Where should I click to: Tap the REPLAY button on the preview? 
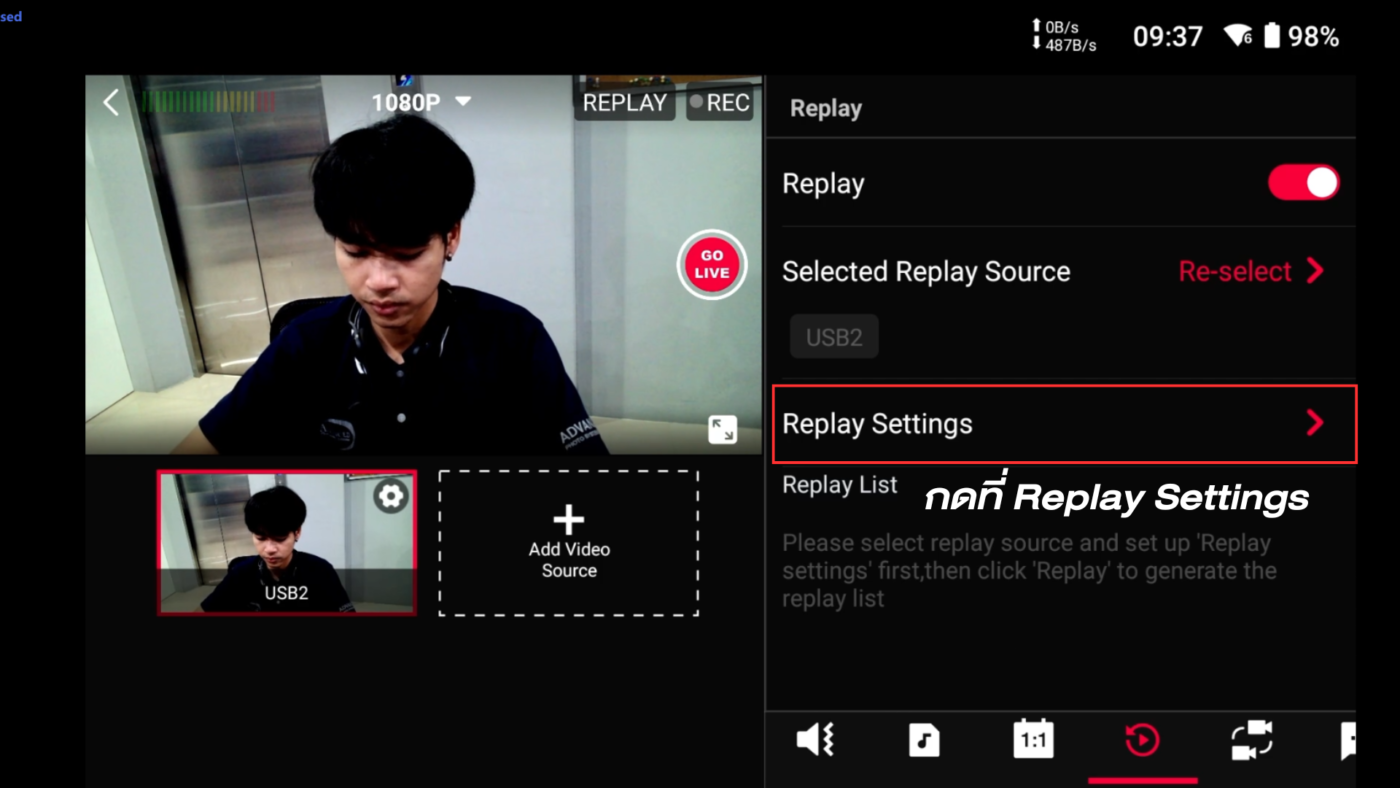[x=625, y=102]
